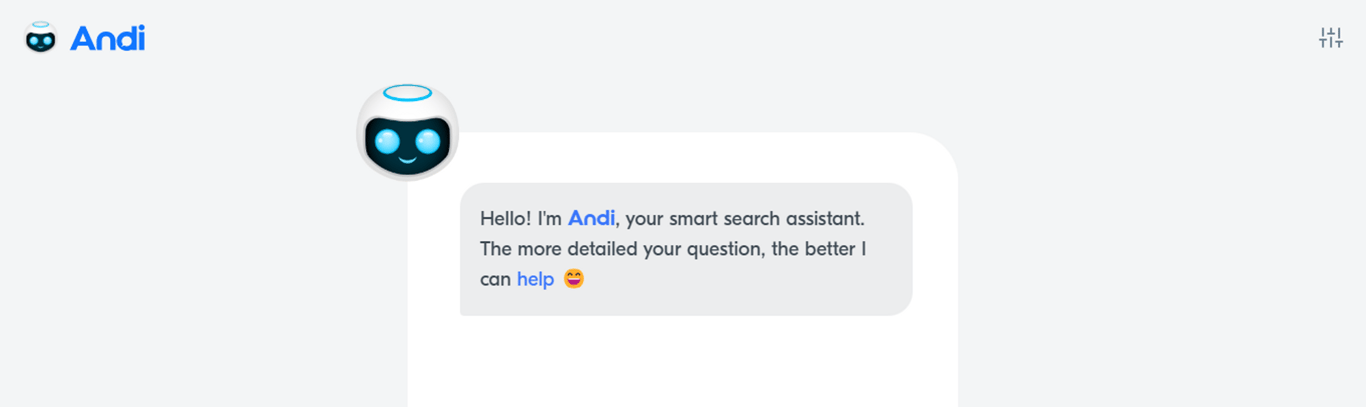
Task: Click the text "I'm" in the greeting
Action: 549,218
